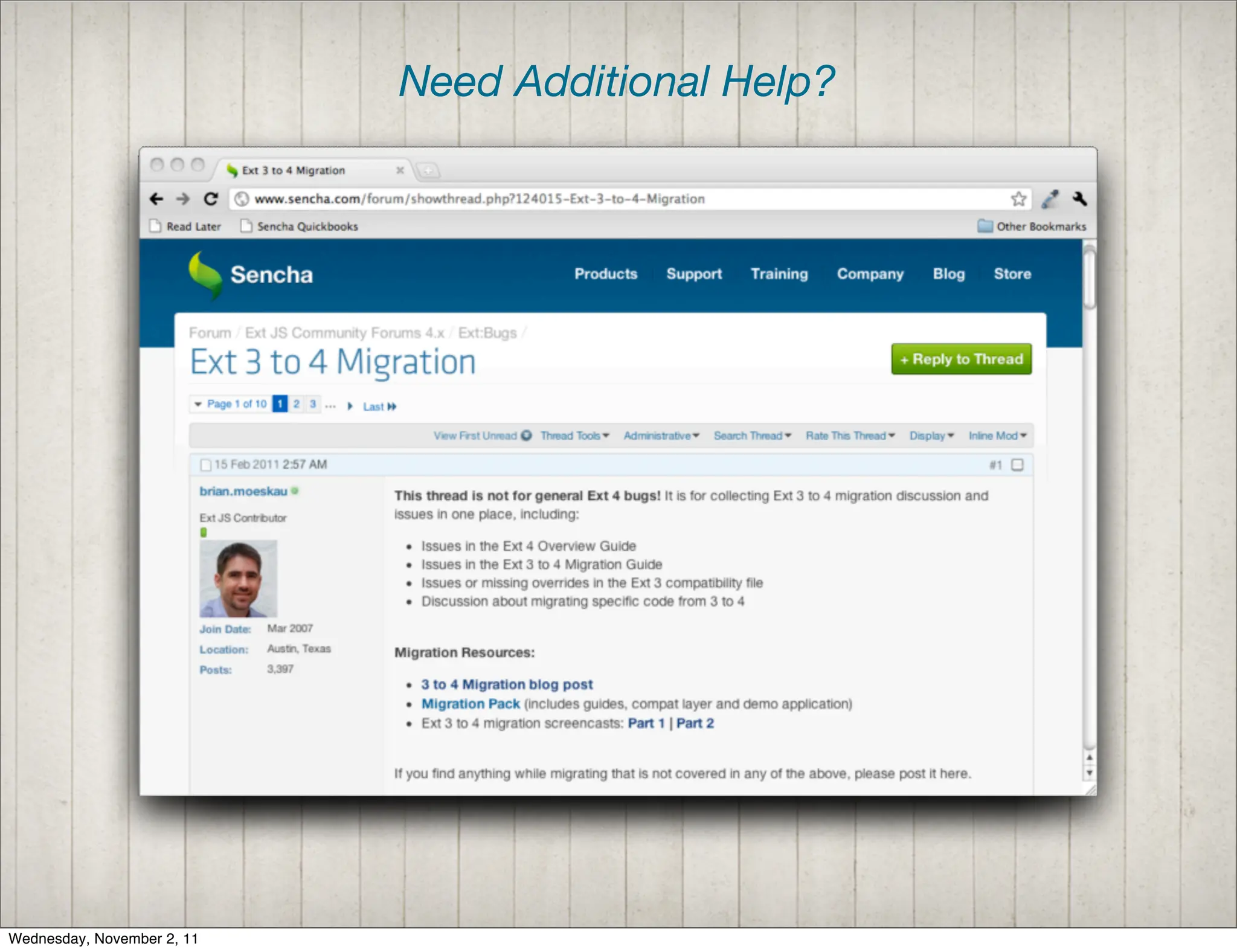Image resolution: width=1237 pixels, height=952 pixels.
Task: Open the Support menu
Action: click(x=694, y=274)
